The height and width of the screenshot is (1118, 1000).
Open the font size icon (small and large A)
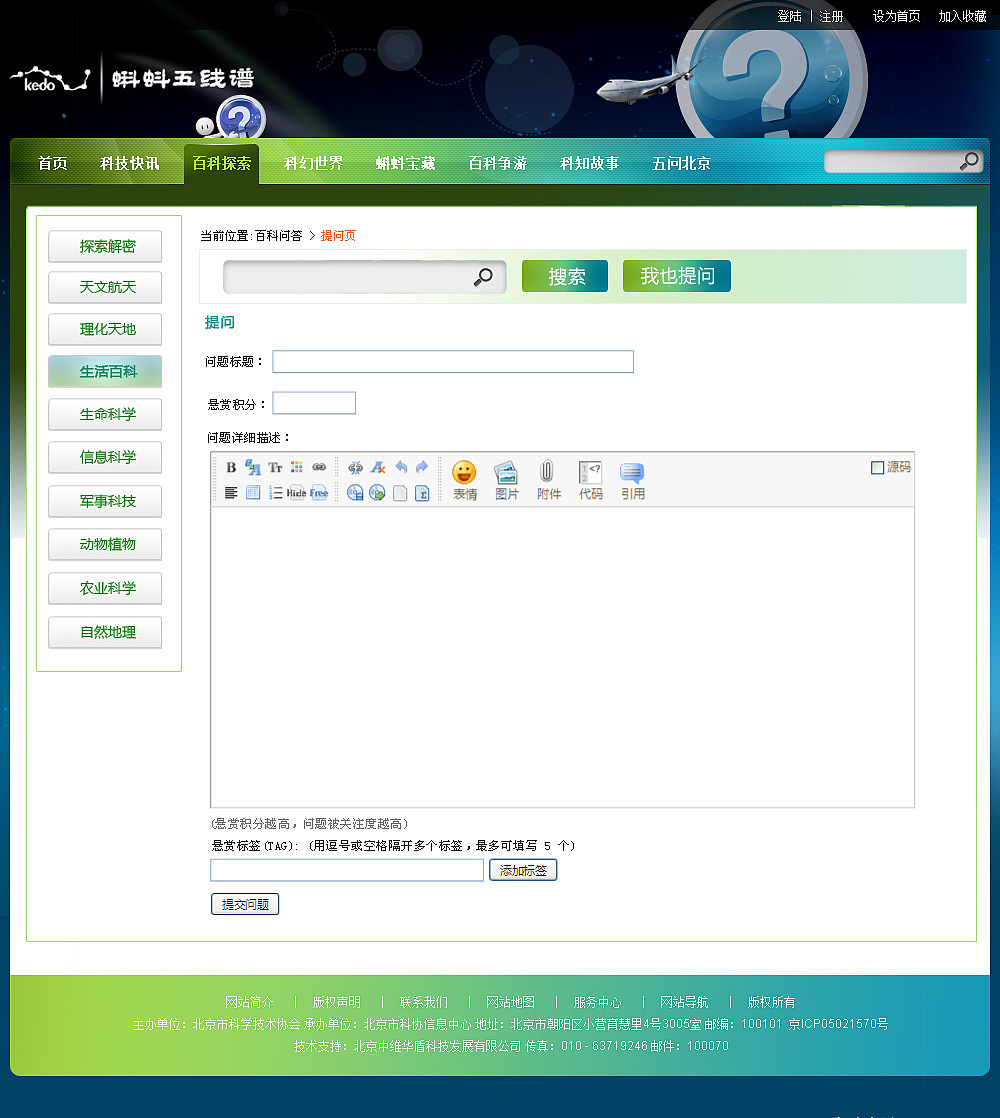253,468
